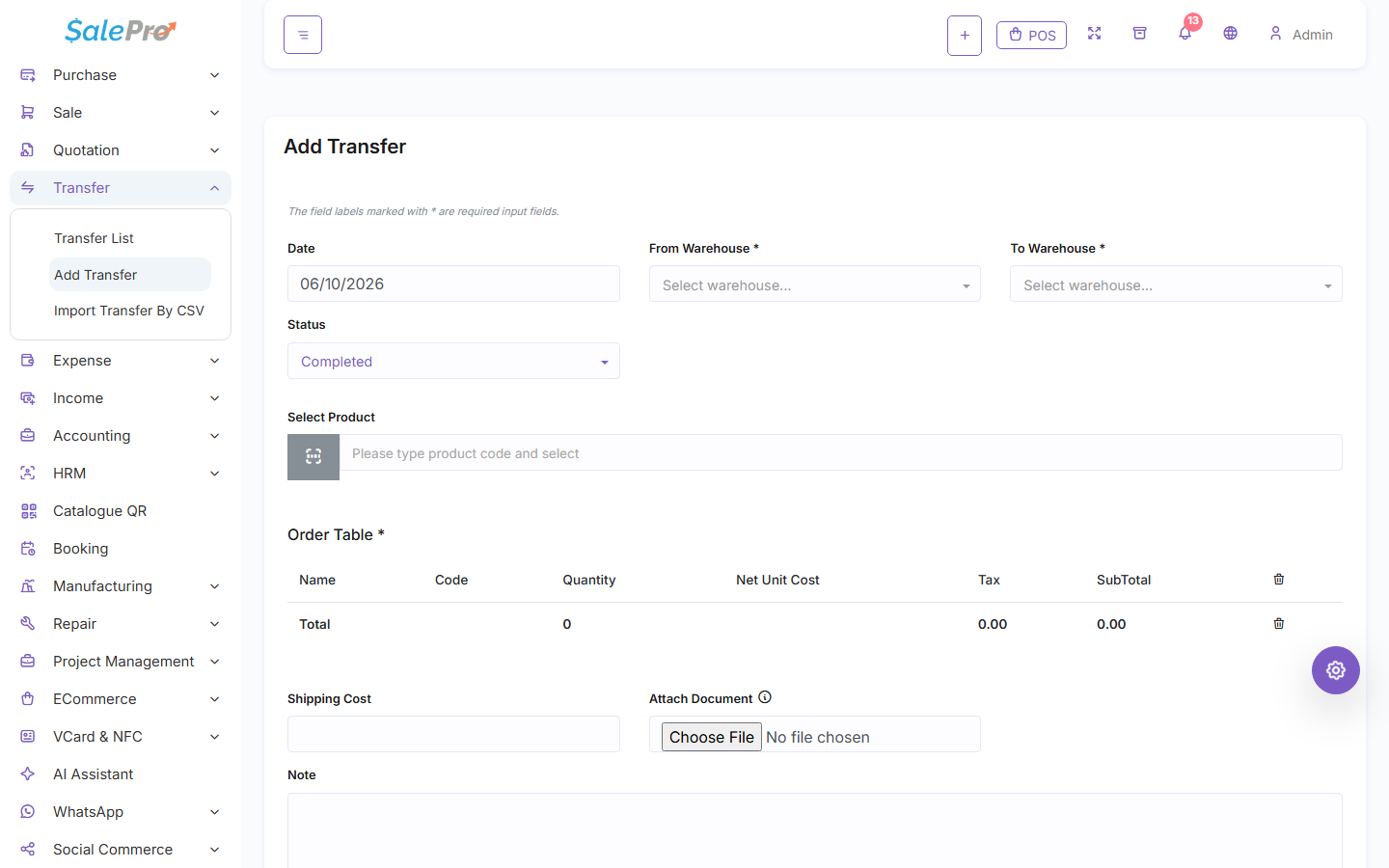The height and width of the screenshot is (868, 1389).
Task: Expand the Purchase menu chevron
Action: (x=215, y=75)
